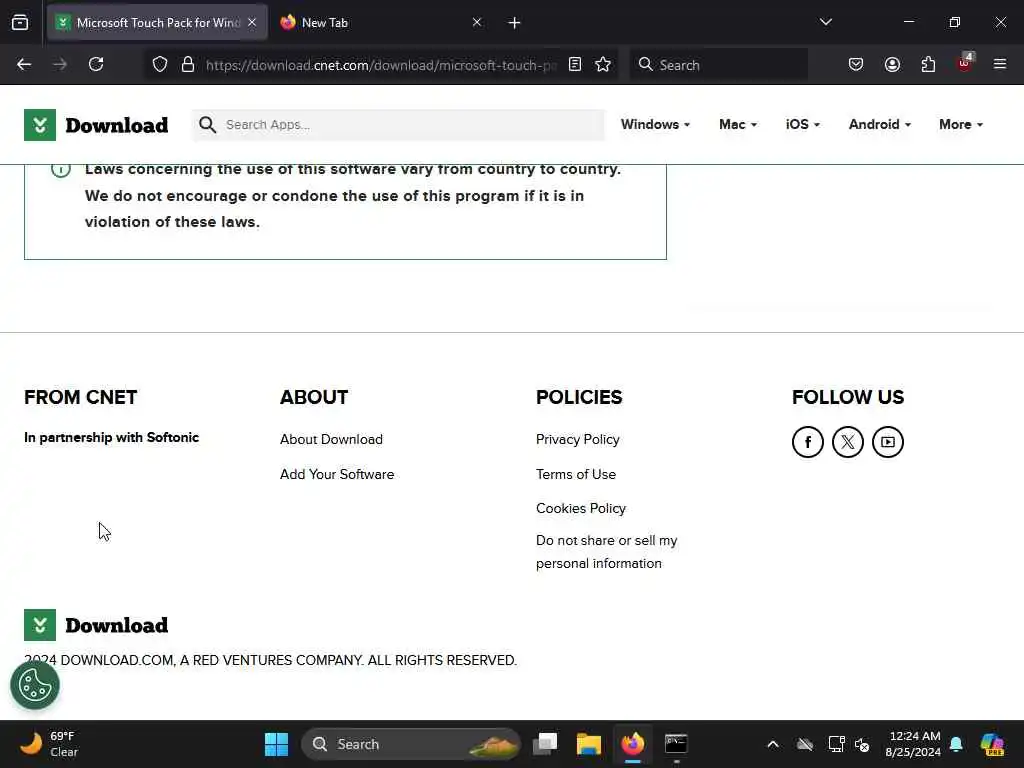Open the Privacy Policy link
The height and width of the screenshot is (768, 1024).
(x=578, y=440)
